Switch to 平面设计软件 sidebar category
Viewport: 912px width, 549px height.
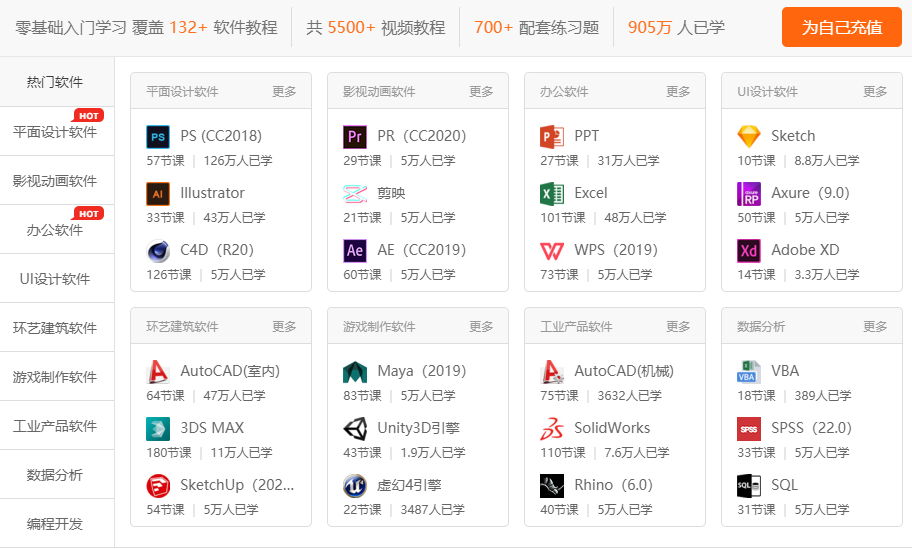pyautogui.click(x=57, y=131)
